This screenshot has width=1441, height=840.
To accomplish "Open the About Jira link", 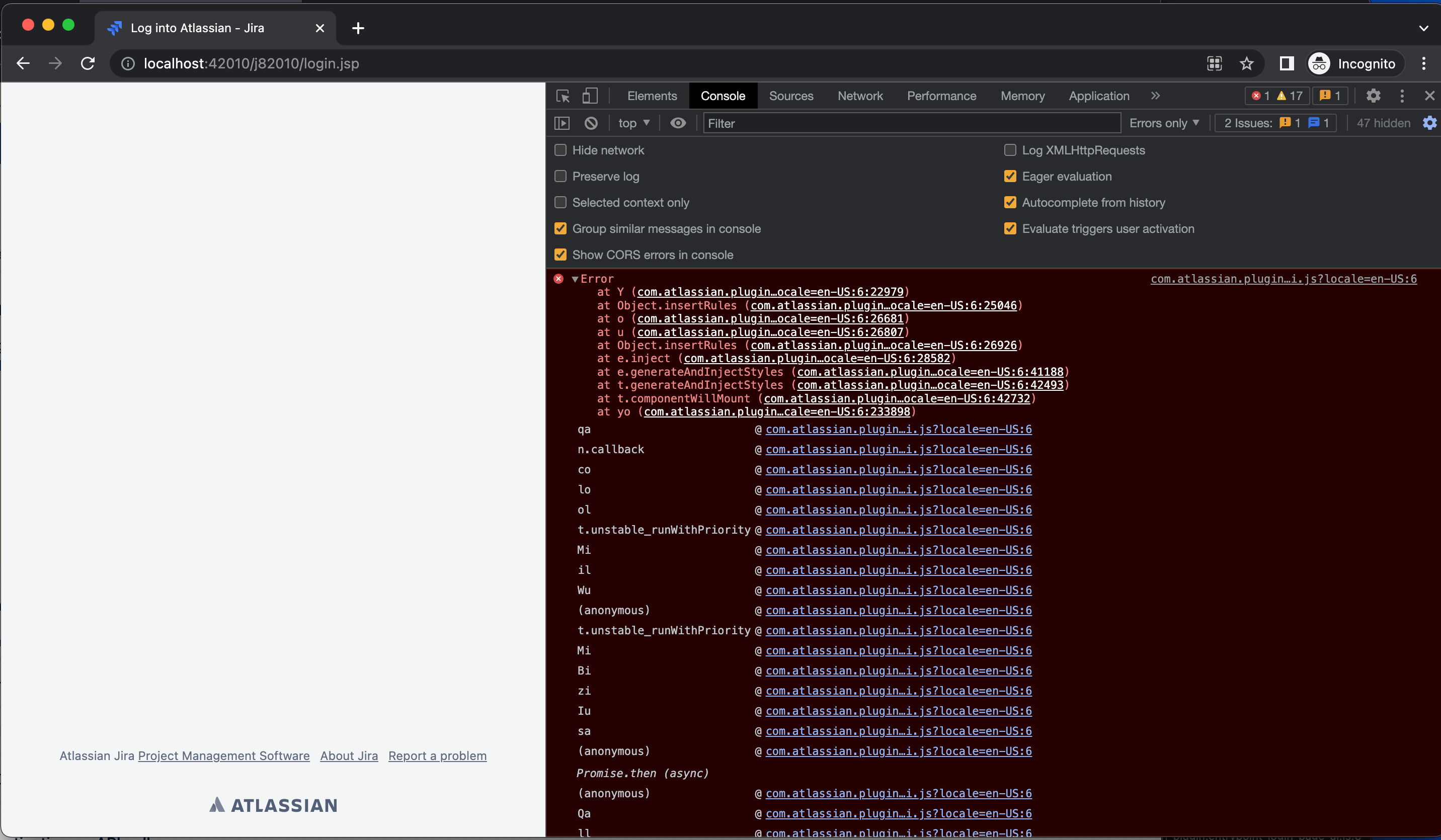I will click(349, 756).
